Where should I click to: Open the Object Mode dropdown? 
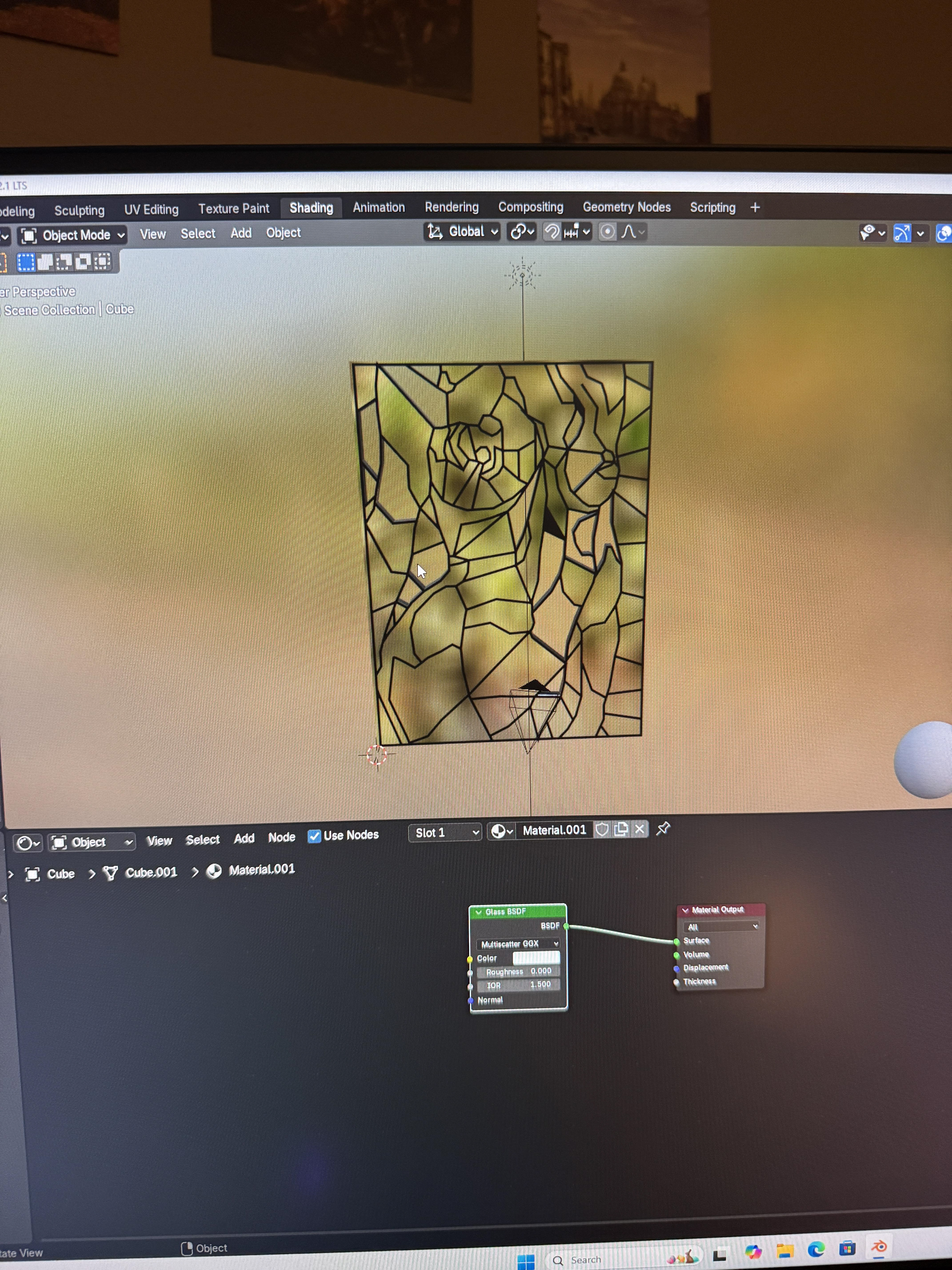[72, 235]
